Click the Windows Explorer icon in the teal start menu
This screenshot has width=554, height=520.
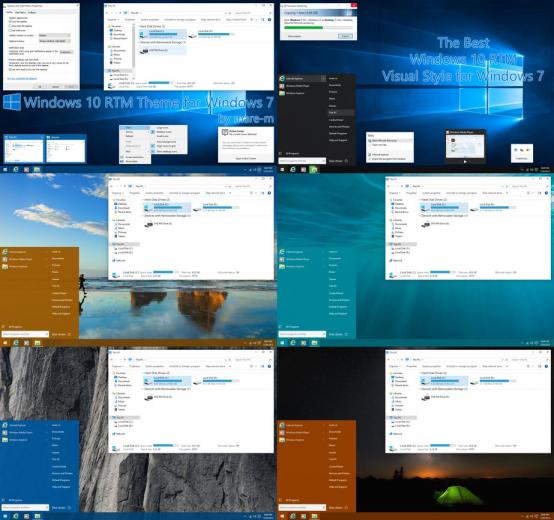[x=282, y=266]
